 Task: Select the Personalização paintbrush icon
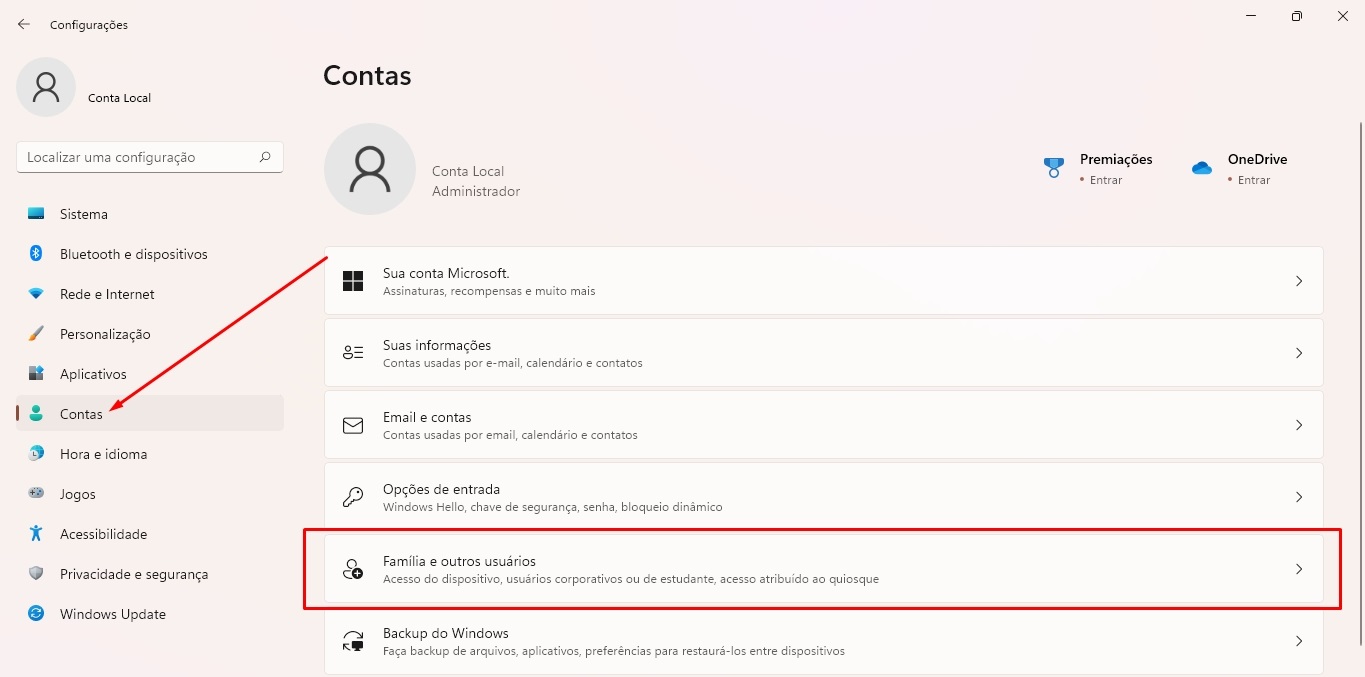(34, 333)
